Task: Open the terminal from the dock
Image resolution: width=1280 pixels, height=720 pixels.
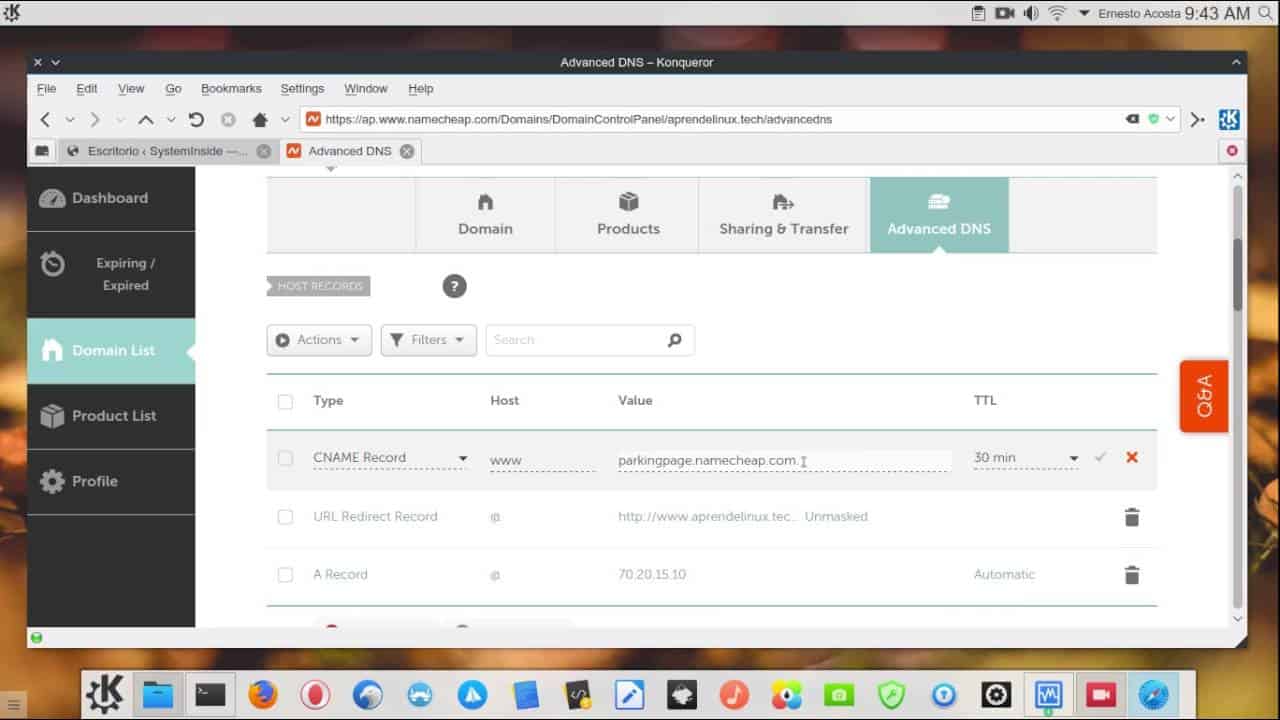Action: [x=210, y=694]
